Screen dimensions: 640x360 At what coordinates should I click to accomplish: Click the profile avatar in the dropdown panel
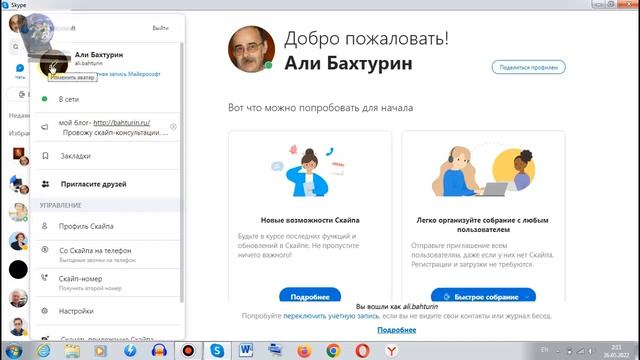pos(54,63)
